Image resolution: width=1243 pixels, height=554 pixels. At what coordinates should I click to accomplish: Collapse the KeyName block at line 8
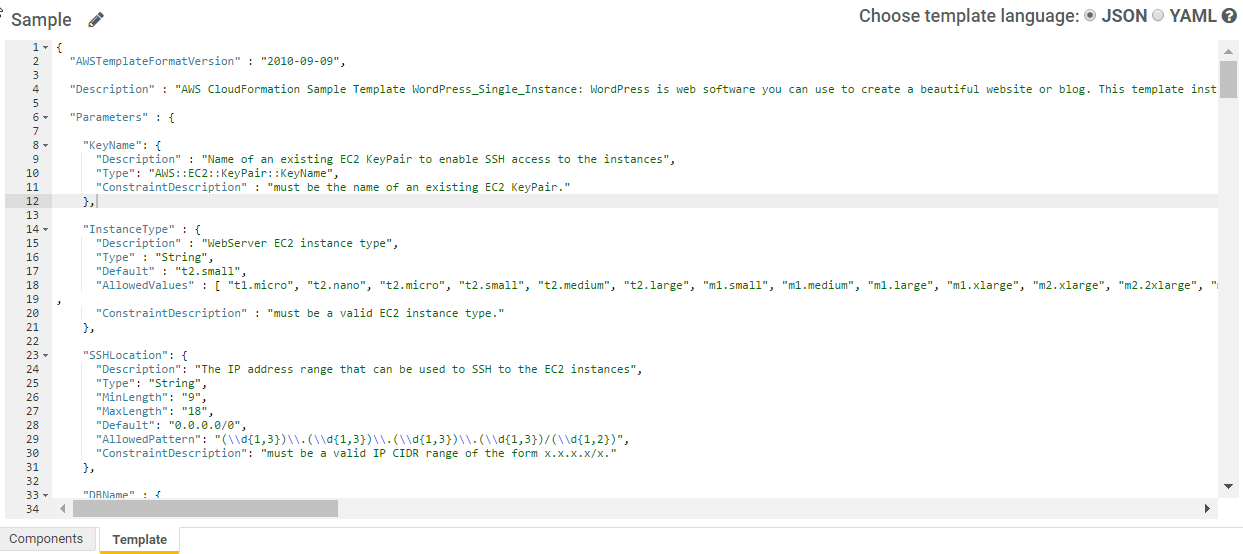point(46,145)
